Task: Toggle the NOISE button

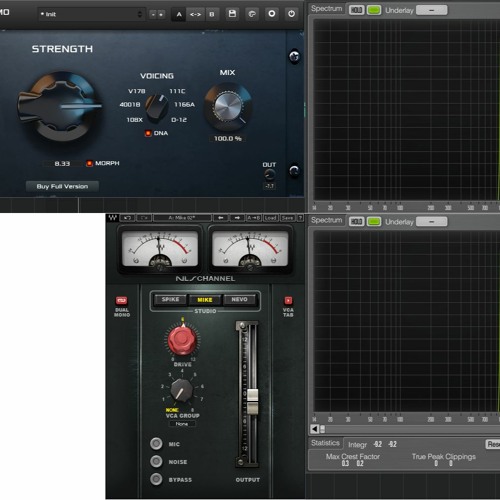Action: click(156, 461)
